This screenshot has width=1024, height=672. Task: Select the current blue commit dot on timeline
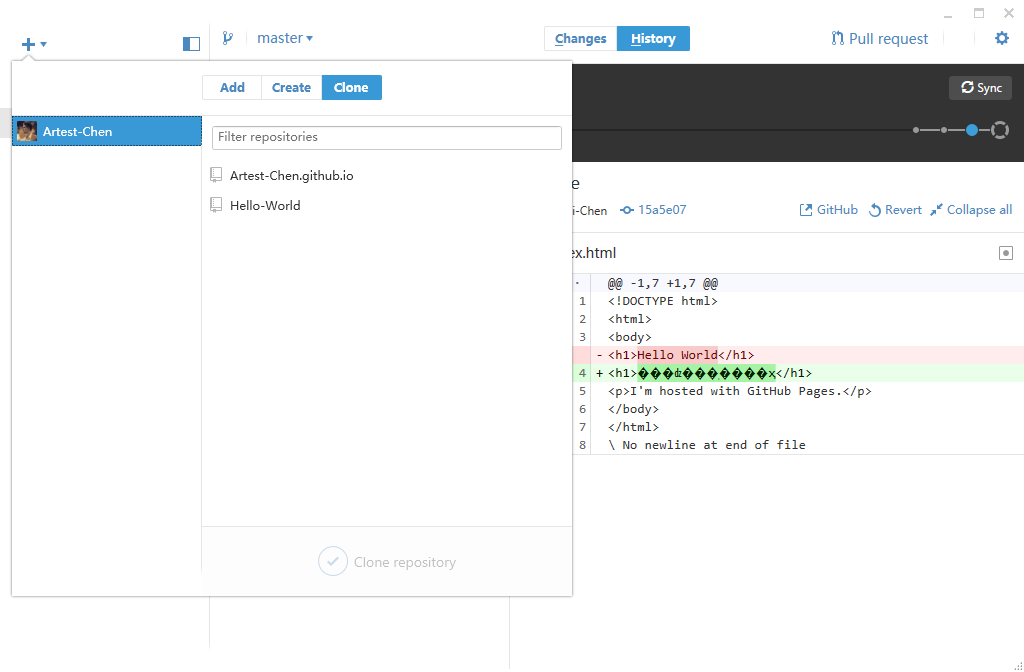pyautogui.click(x=972, y=130)
